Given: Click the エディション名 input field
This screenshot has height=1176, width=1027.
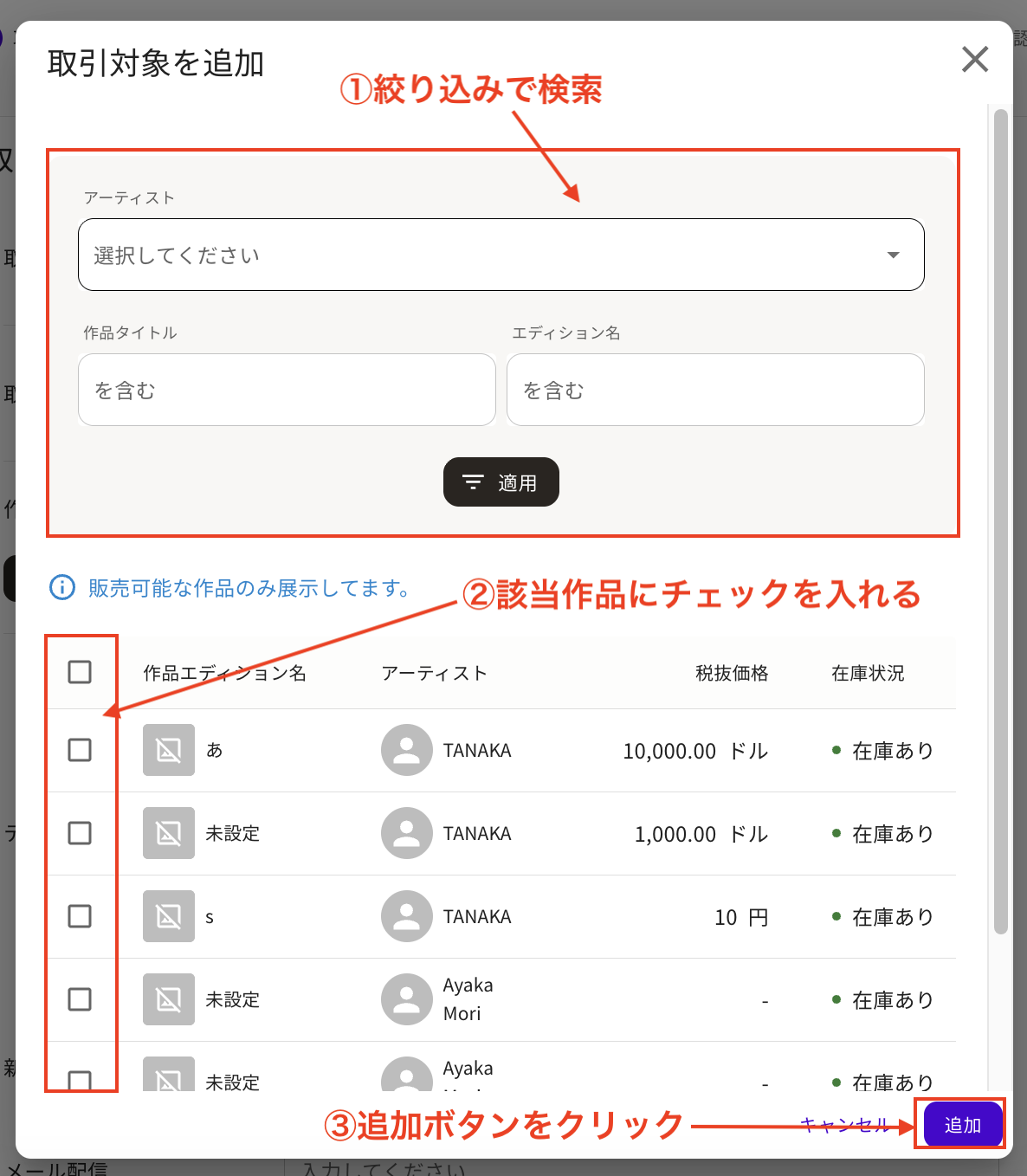Looking at the screenshot, I should pos(715,390).
